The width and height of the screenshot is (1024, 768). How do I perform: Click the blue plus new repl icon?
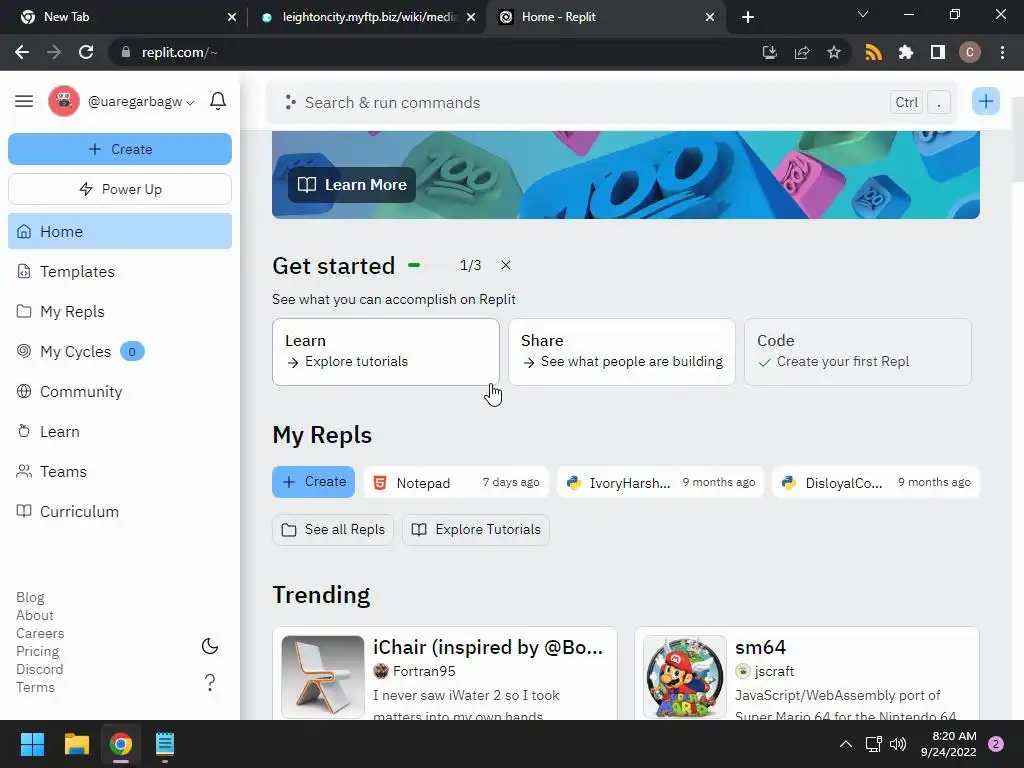pyautogui.click(x=985, y=101)
